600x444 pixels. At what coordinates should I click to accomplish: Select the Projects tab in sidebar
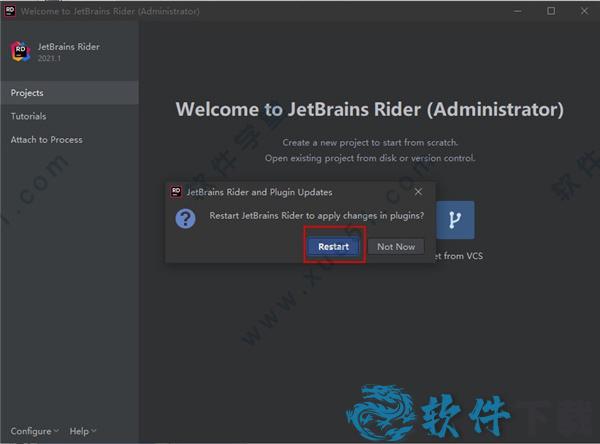tap(28, 93)
